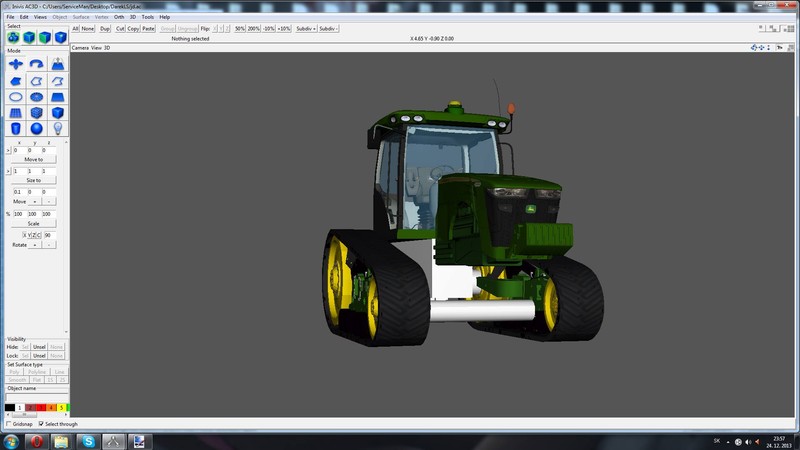
Task: Open the Views menu
Action: click(x=40, y=17)
